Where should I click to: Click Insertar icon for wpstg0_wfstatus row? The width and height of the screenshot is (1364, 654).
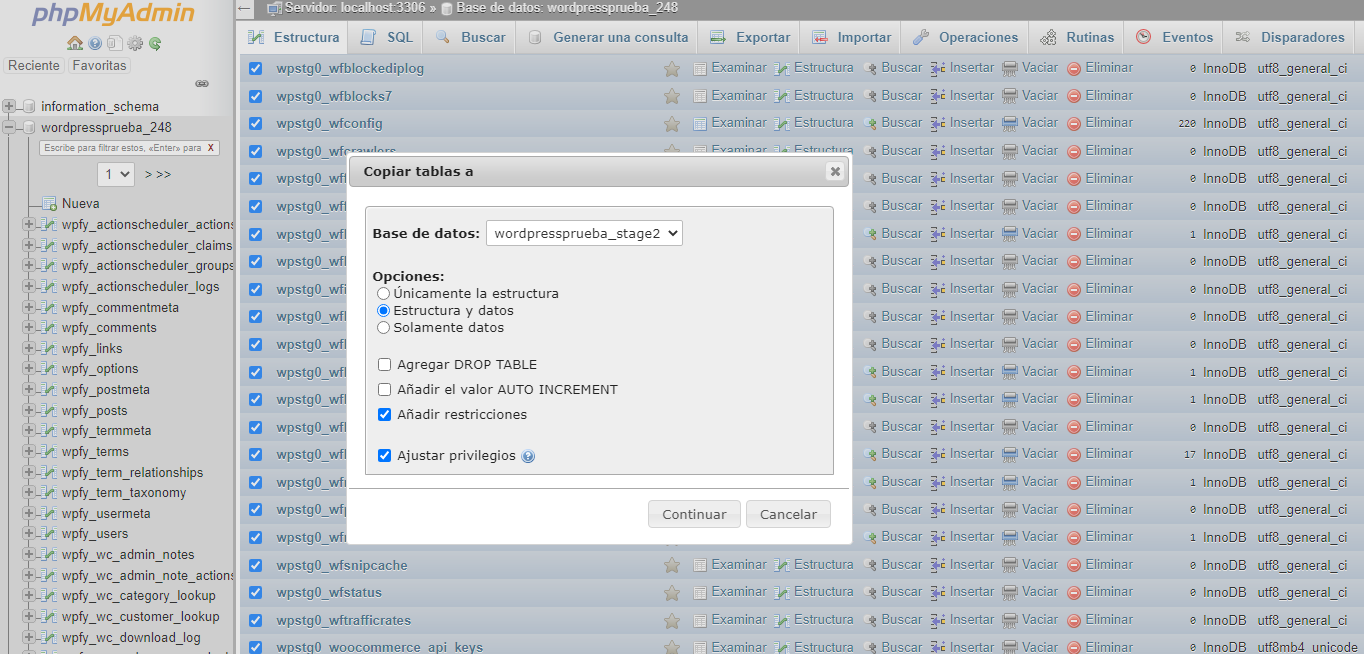pyautogui.click(x=938, y=592)
